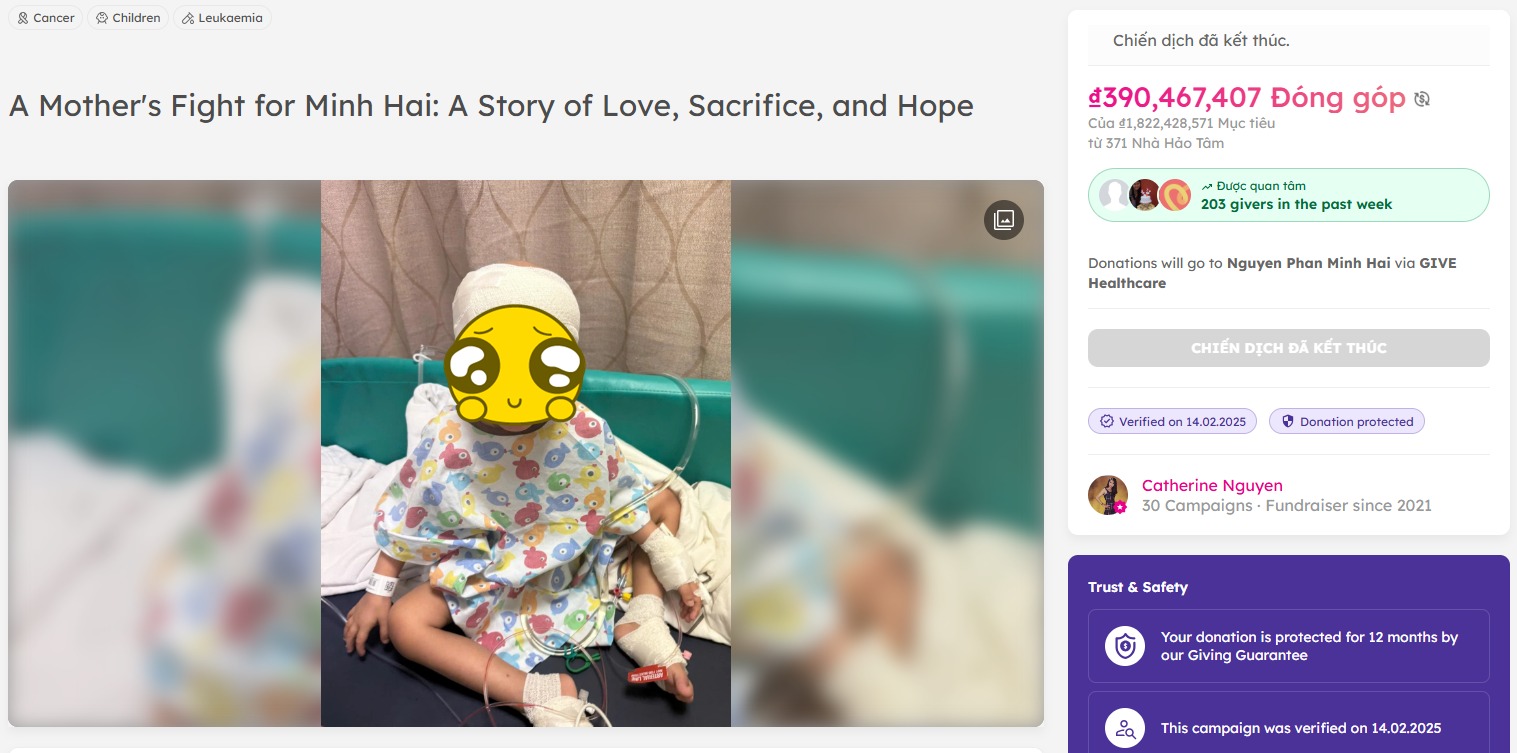This screenshot has height=753, width=1517.
Task: Click the third giver avatar icon
Action: pos(1175,194)
